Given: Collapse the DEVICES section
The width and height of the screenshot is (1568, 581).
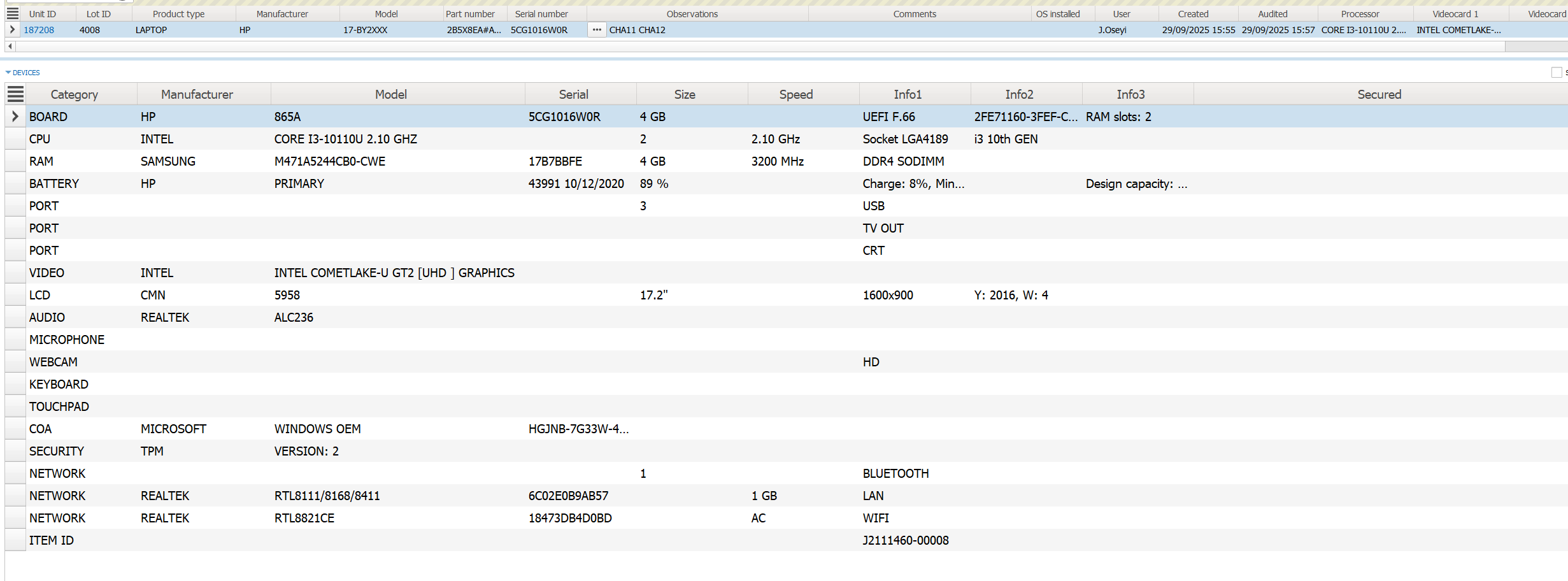Looking at the screenshot, I should coord(8,73).
